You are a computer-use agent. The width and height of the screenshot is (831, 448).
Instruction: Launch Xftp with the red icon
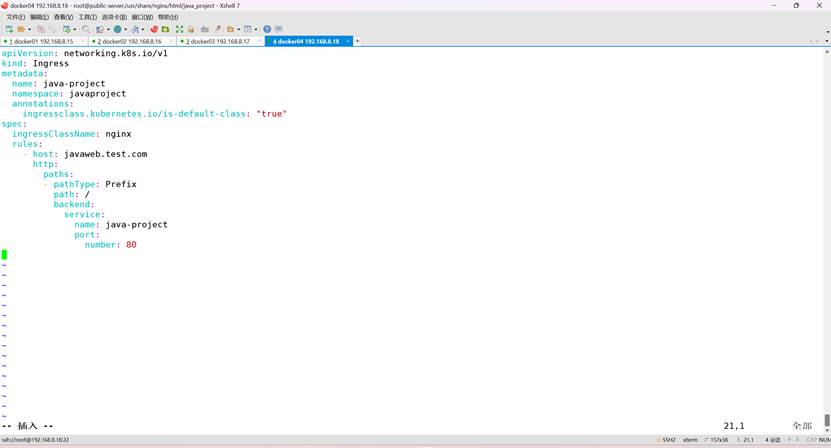pyautogui.click(x=154, y=29)
